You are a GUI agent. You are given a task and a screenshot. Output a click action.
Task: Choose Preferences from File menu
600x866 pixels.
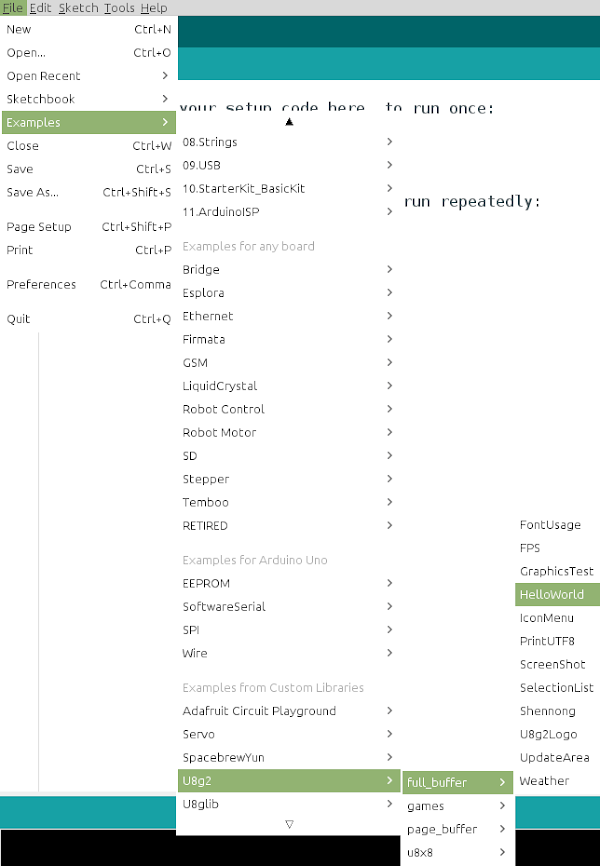coord(88,284)
